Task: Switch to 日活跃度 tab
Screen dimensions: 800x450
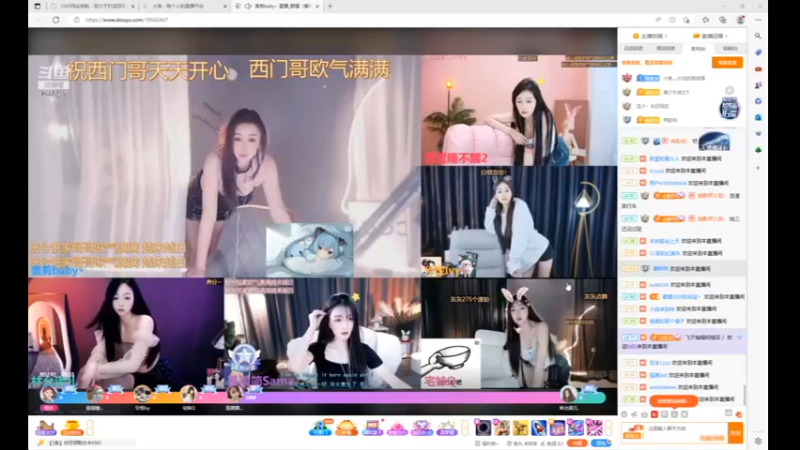Action: pos(634,48)
